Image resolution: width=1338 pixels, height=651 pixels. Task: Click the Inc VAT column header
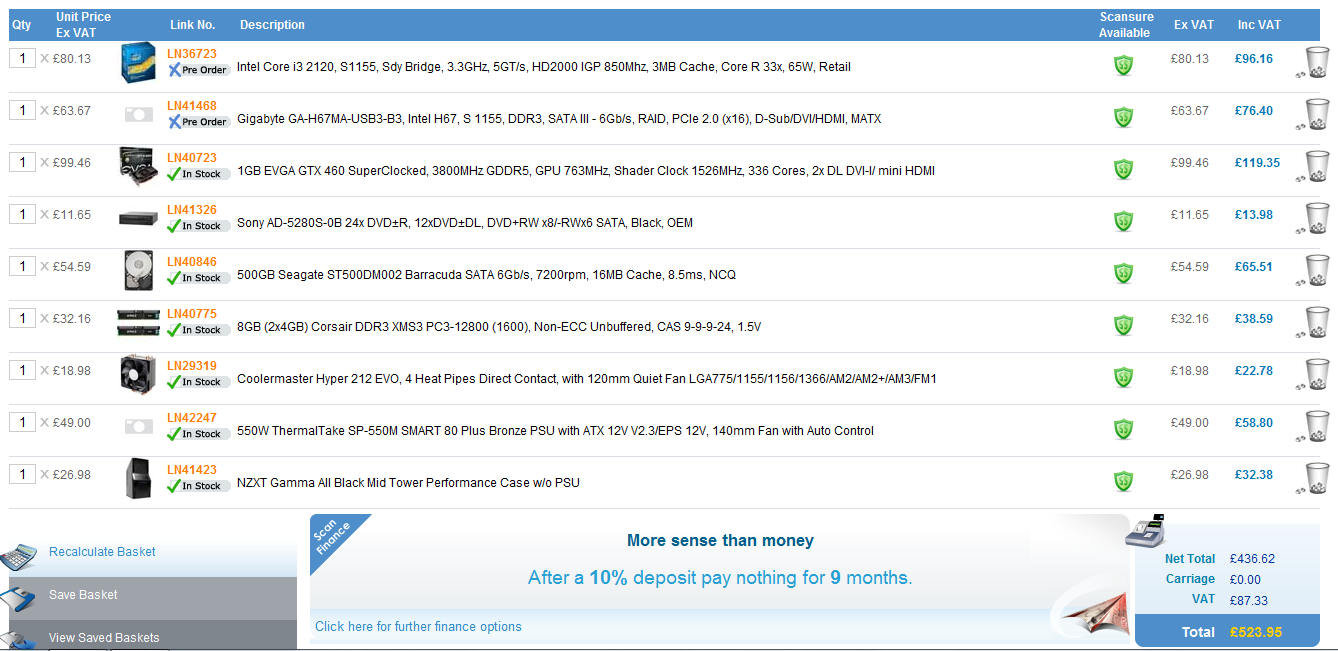1259,25
